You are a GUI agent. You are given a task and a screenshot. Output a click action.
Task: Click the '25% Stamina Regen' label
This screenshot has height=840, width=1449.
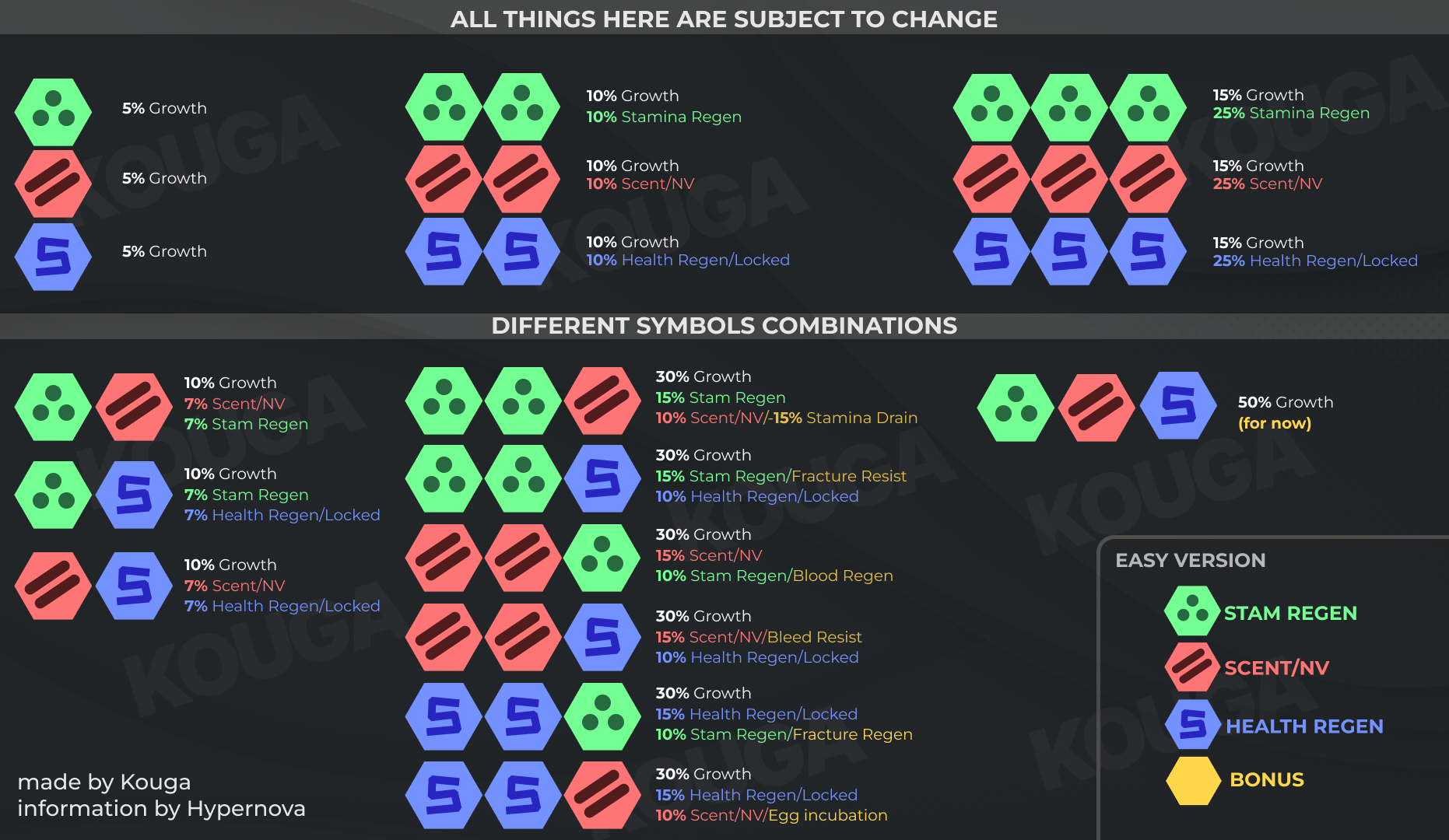tap(1291, 114)
